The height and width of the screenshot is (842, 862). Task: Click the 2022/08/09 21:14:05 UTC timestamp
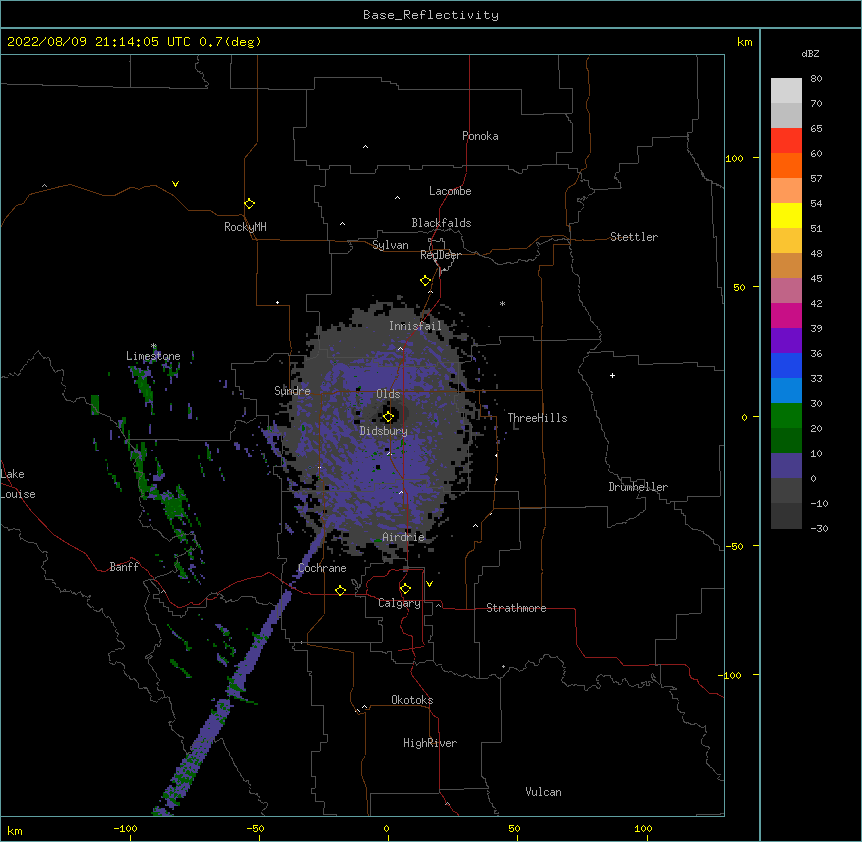coord(99,42)
